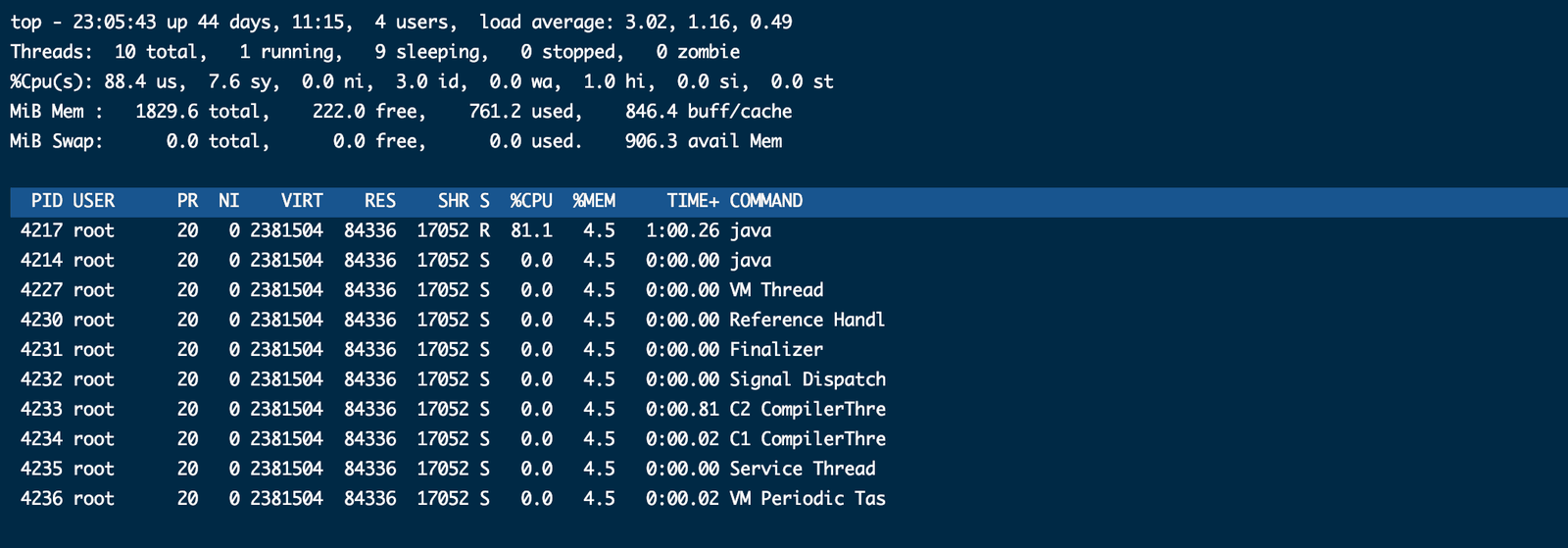Click the TIME+ column header
The image size is (1568, 548).
click(693, 201)
